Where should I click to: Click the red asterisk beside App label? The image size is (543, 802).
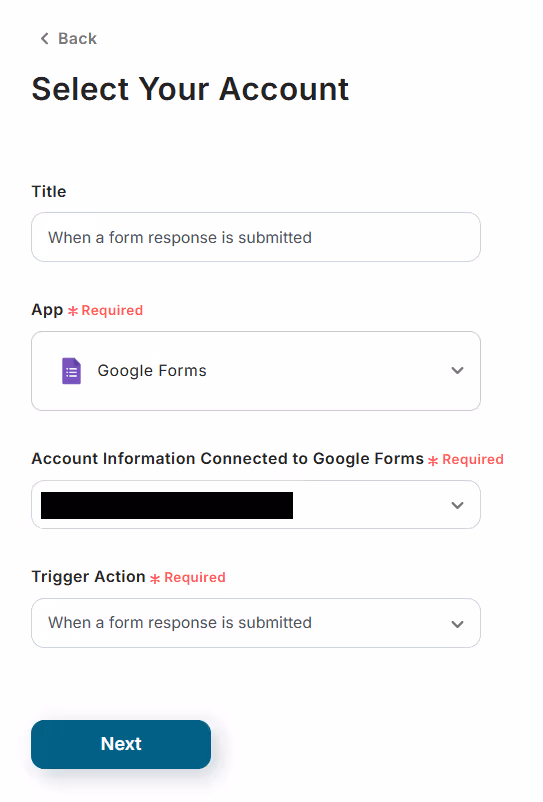pos(73,311)
